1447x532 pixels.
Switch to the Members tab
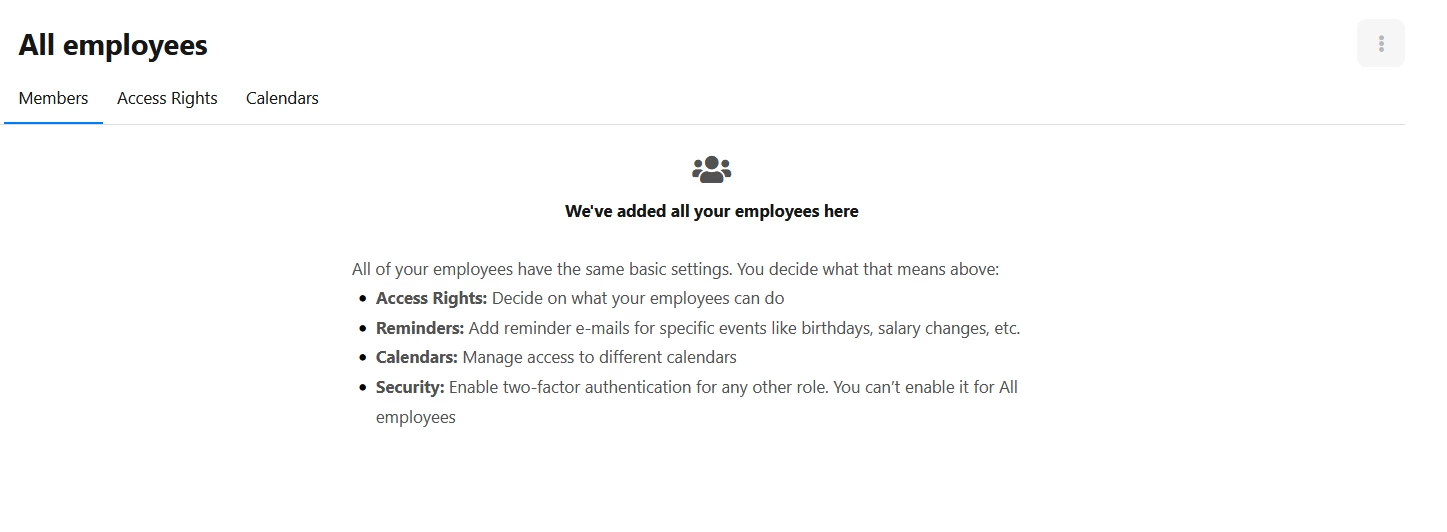point(54,98)
